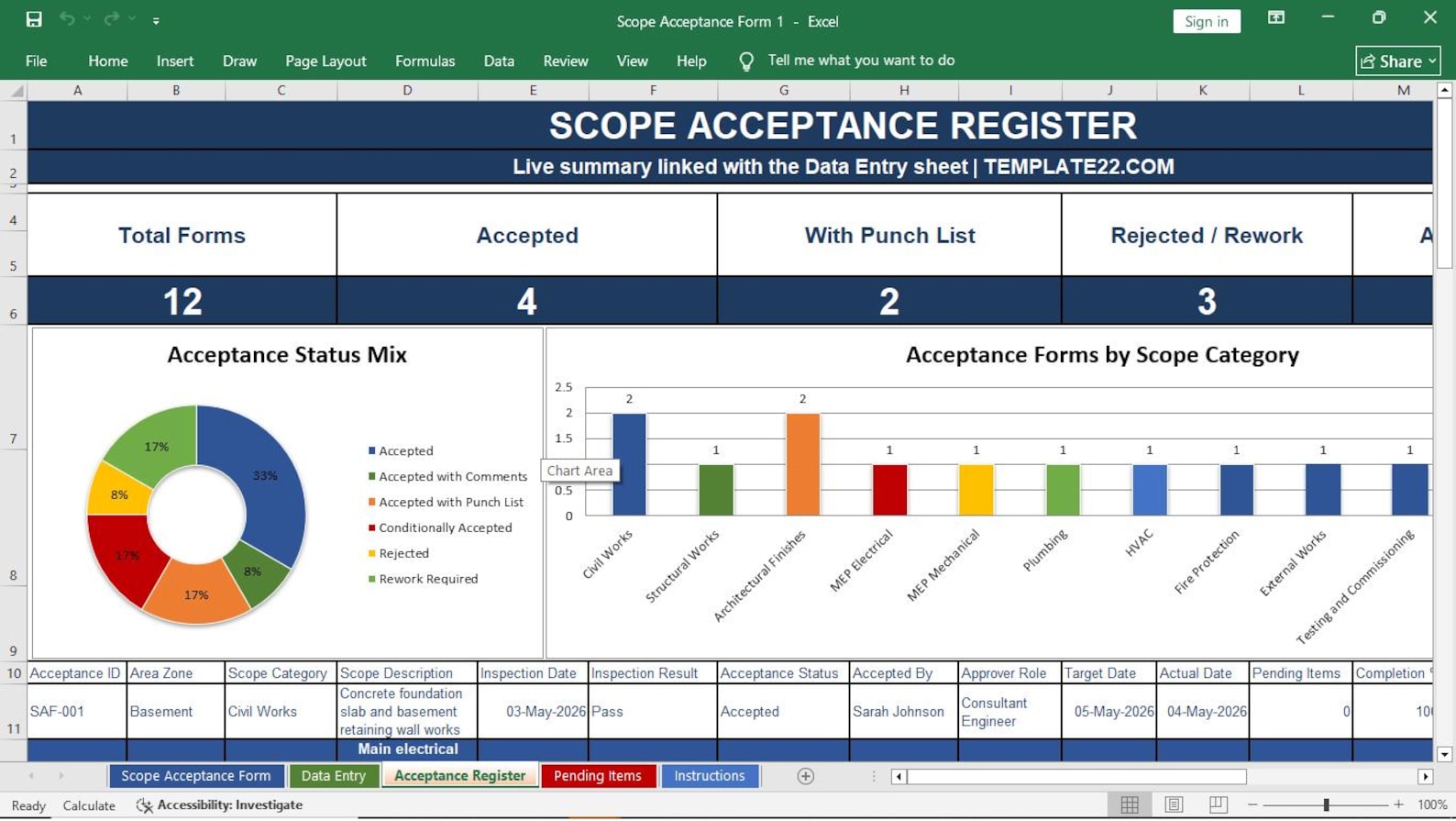Select column H header
The width and height of the screenshot is (1456, 821).
pos(904,90)
